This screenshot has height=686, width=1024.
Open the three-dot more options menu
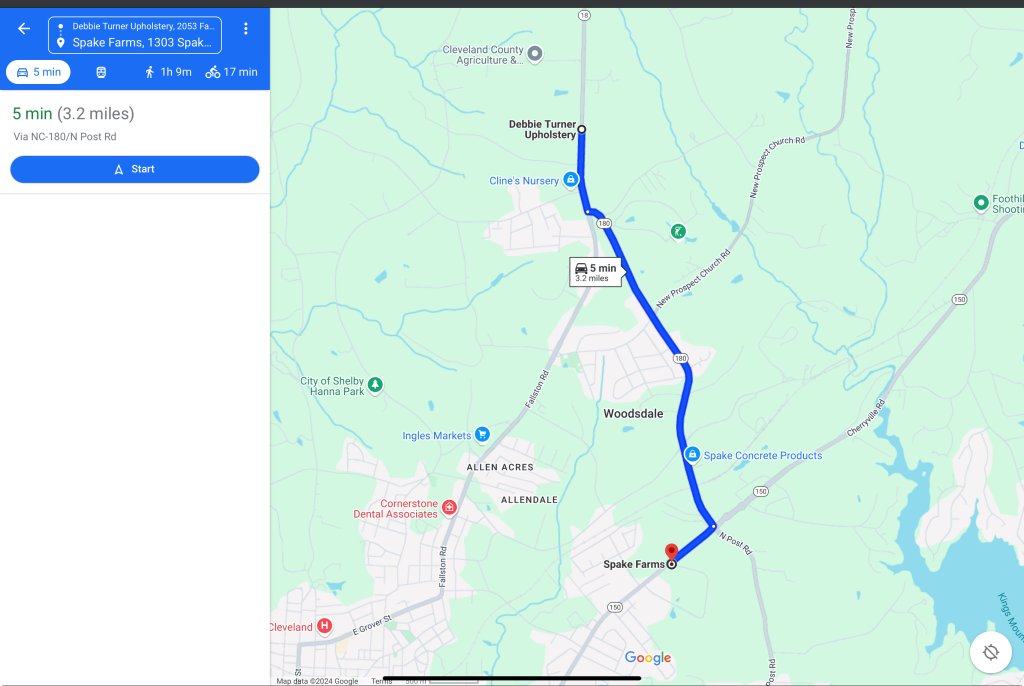(x=246, y=28)
